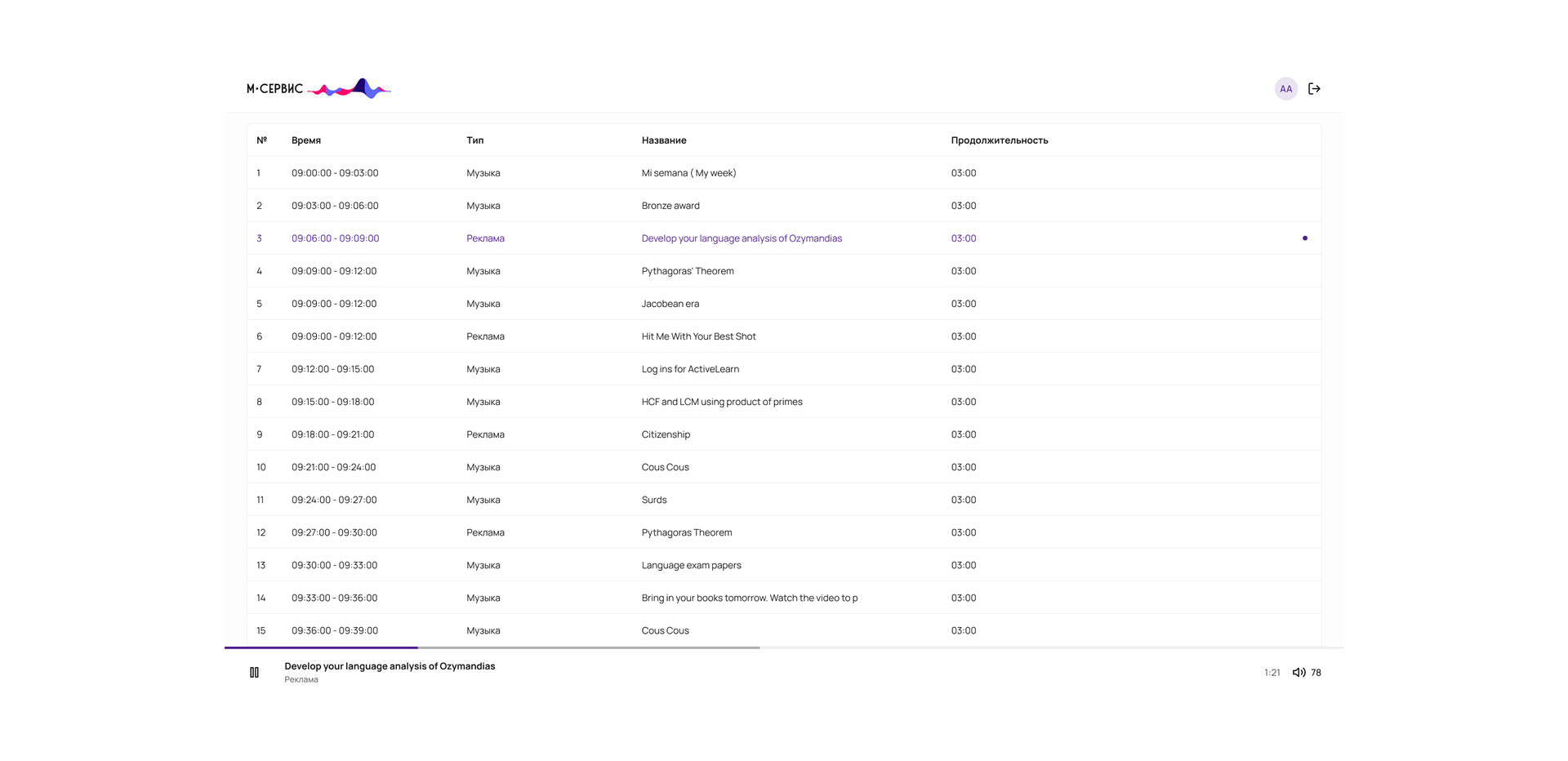1568x761 pixels.
Task: Mute the volume speaker icon
Action: pyautogui.click(x=1298, y=673)
